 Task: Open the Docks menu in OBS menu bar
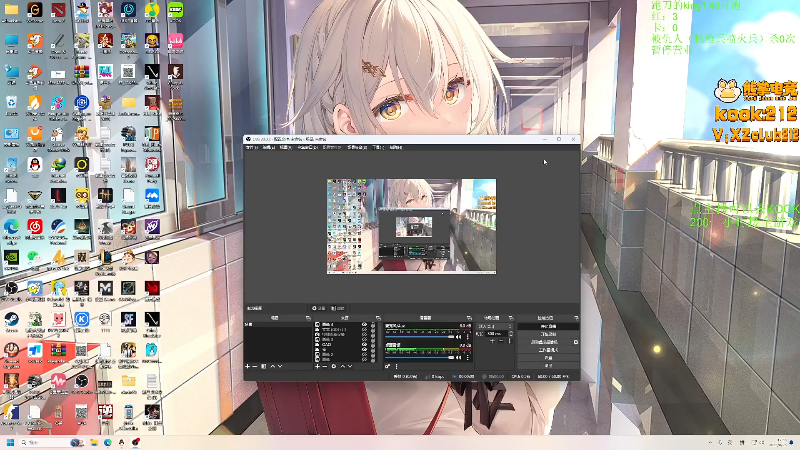[308, 147]
